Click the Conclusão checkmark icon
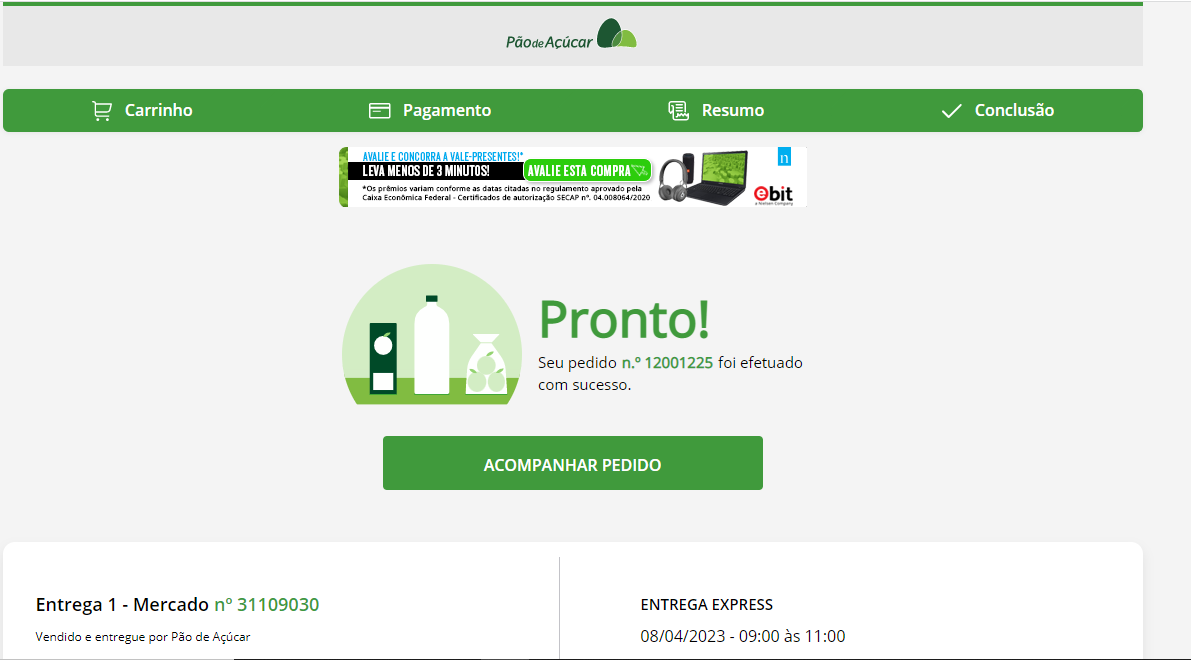 point(952,111)
